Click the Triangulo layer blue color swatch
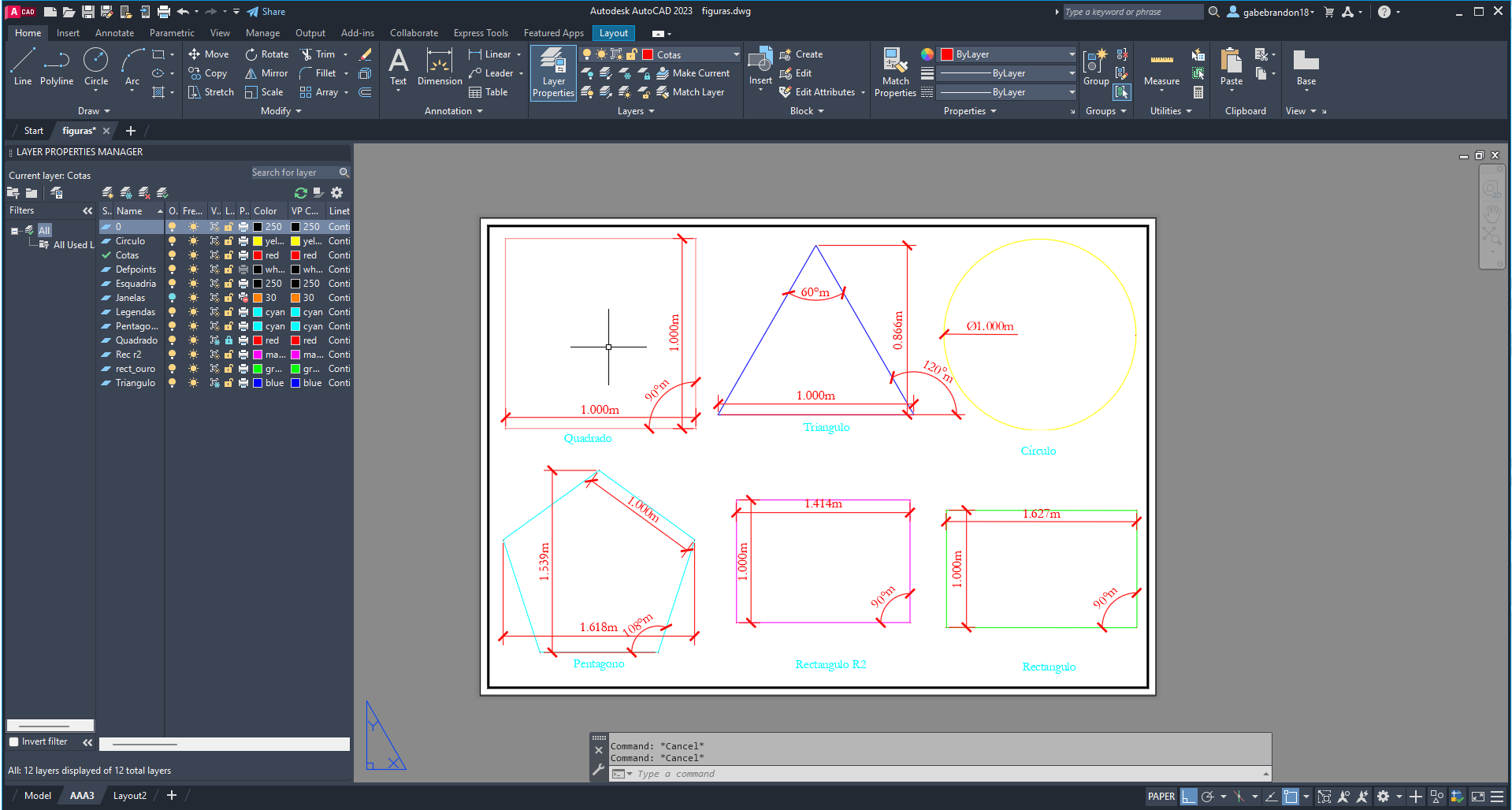 pos(258,383)
